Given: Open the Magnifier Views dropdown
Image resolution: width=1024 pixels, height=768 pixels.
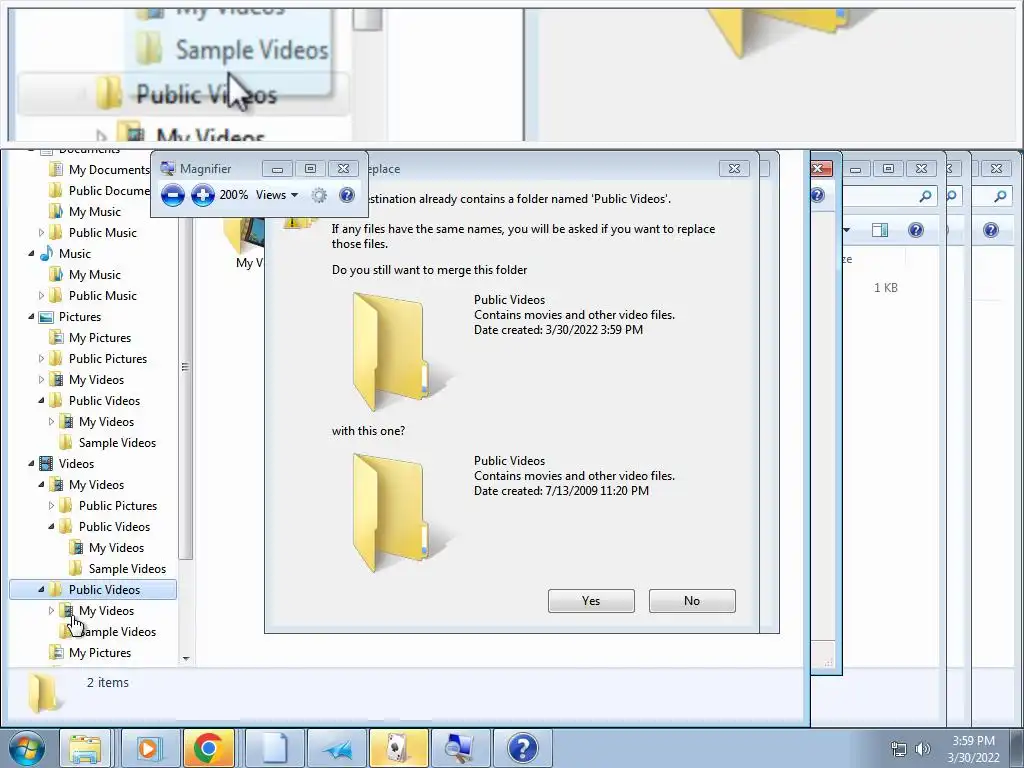Looking at the screenshot, I should (x=277, y=195).
